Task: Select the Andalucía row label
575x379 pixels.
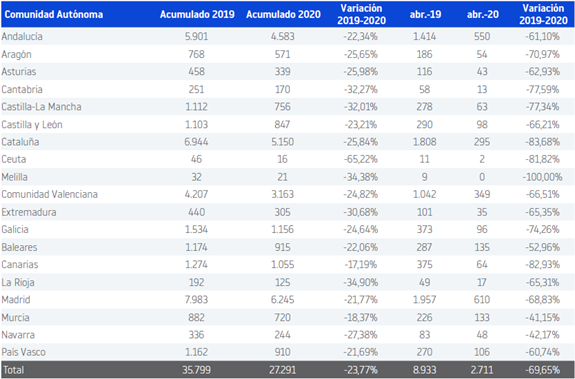Action: coord(22,36)
